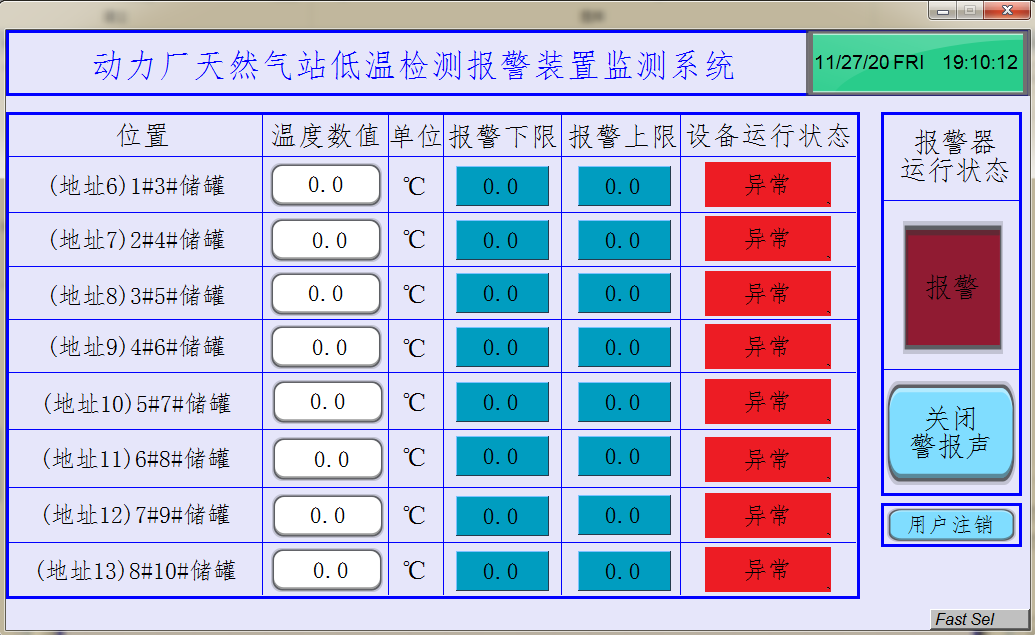Select temperature value field for 4#6#储罐

click(x=326, y=347)
